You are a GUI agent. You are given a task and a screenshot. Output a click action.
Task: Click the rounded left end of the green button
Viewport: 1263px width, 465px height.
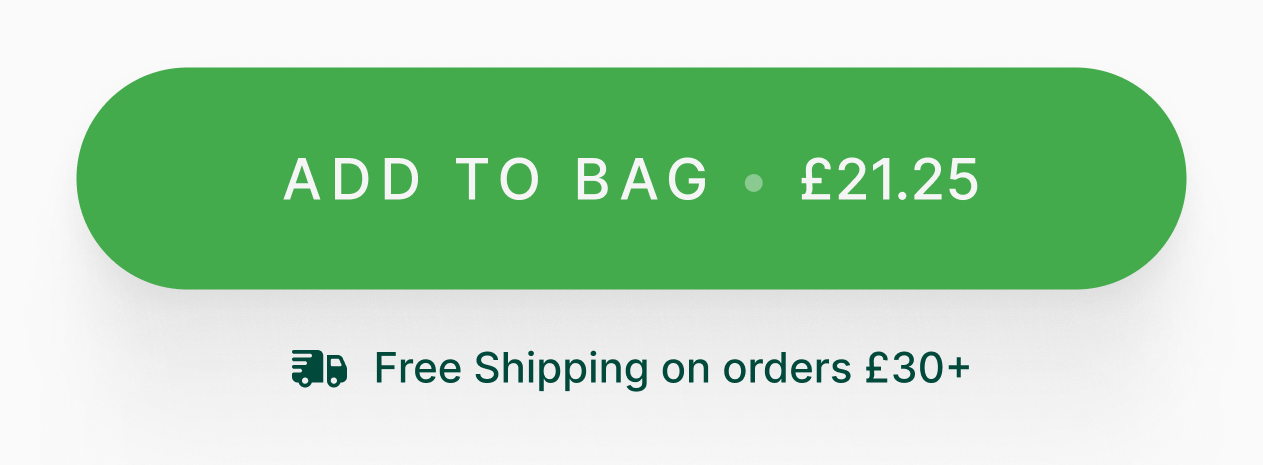coord(130,179)
